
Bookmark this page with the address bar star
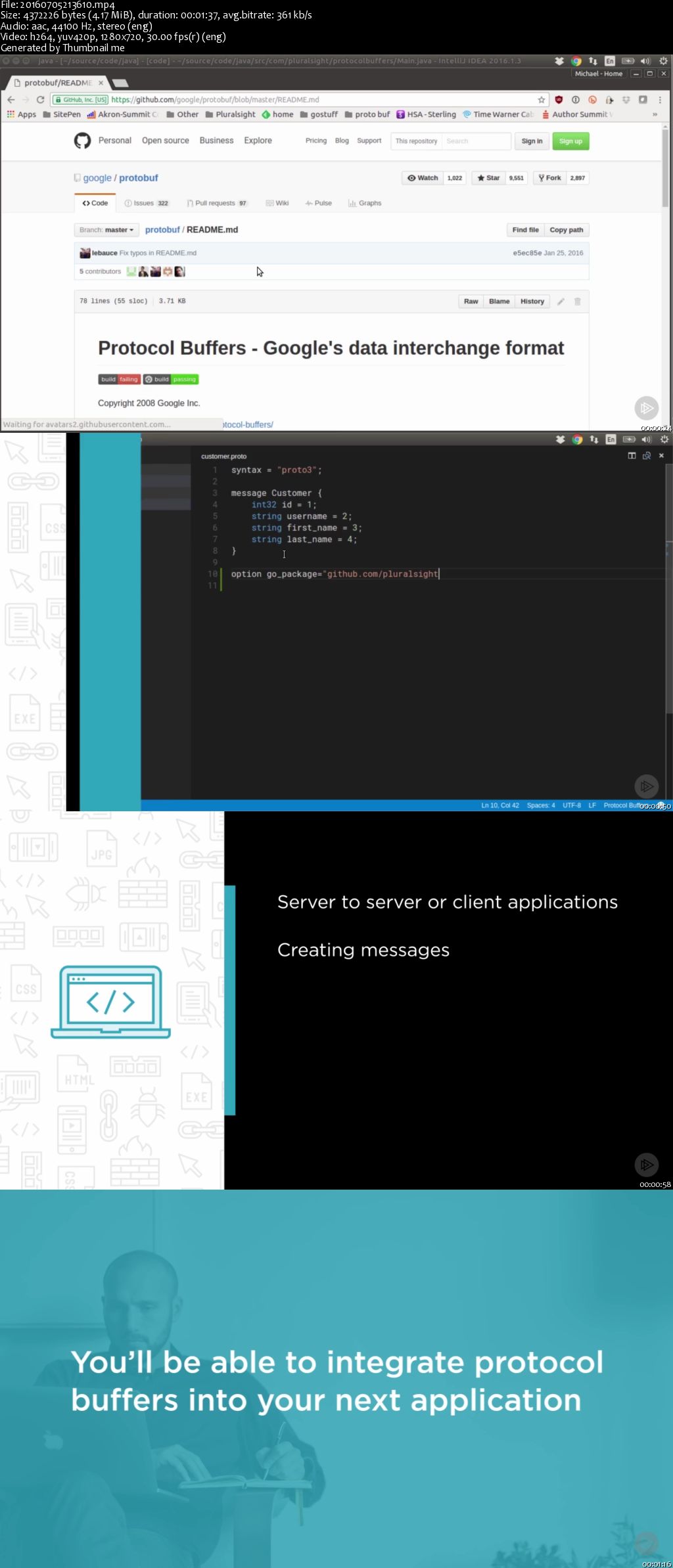tap(541, 100)
